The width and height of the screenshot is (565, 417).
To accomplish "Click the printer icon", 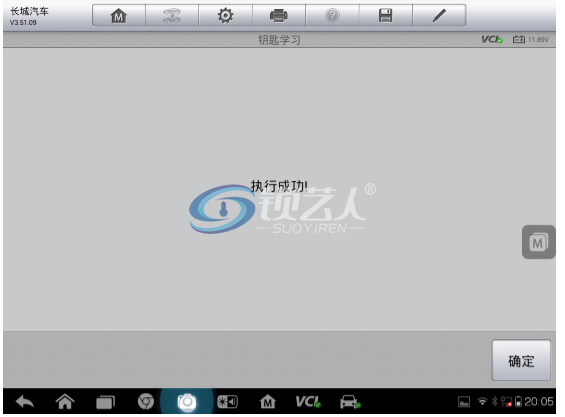I will pos(279,15).
